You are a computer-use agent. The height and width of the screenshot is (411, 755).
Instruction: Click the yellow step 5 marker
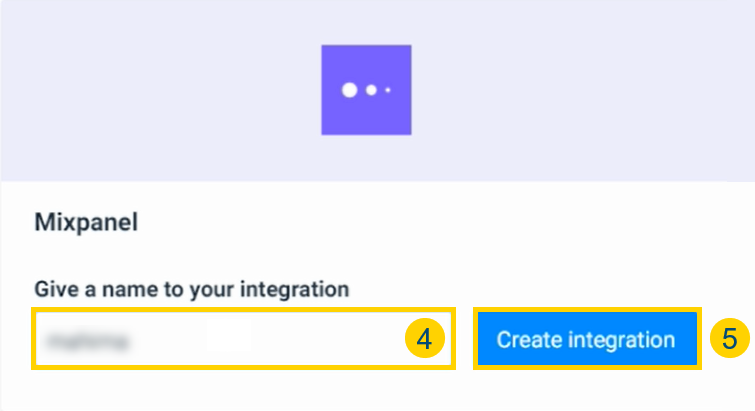point(730,339)
